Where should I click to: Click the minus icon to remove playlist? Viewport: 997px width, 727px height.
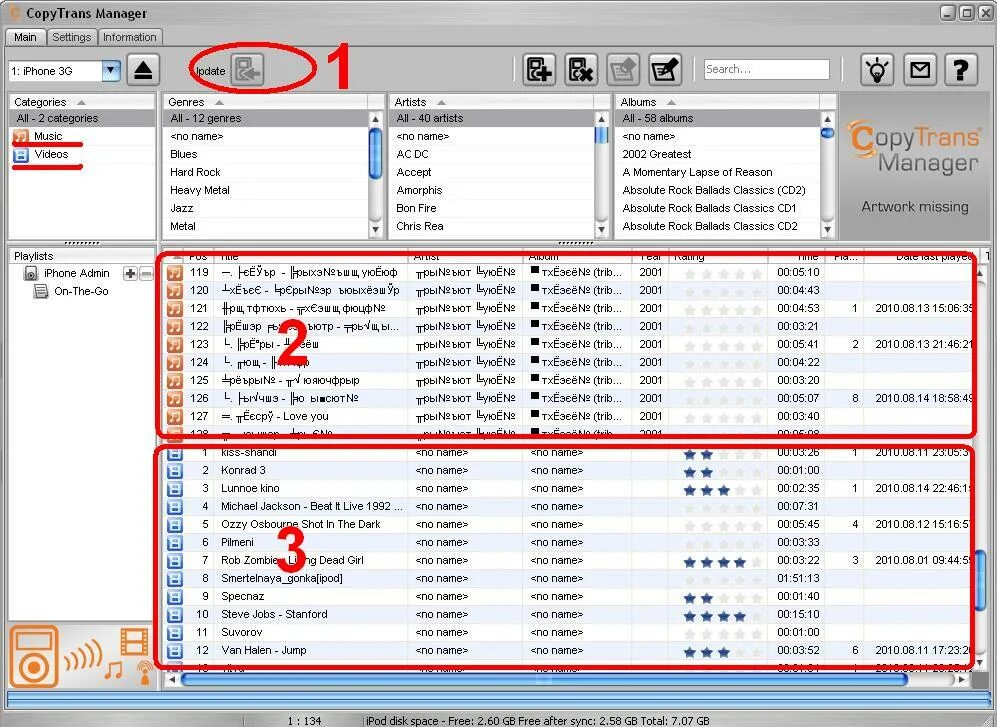146,273
